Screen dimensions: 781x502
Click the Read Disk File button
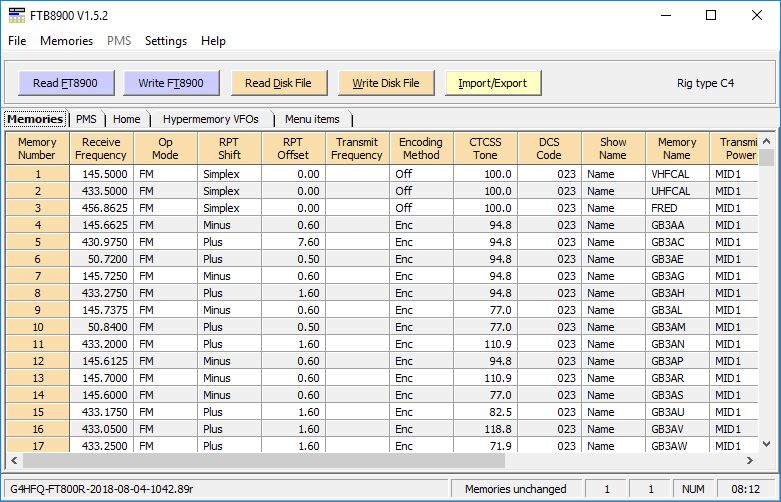(278, 83)
